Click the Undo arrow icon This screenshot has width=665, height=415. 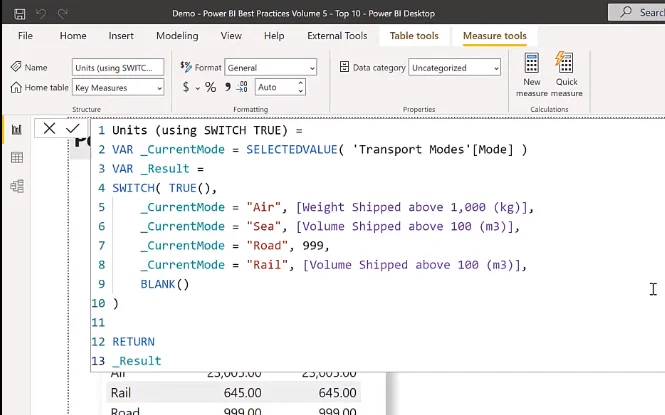click(41, 14)
